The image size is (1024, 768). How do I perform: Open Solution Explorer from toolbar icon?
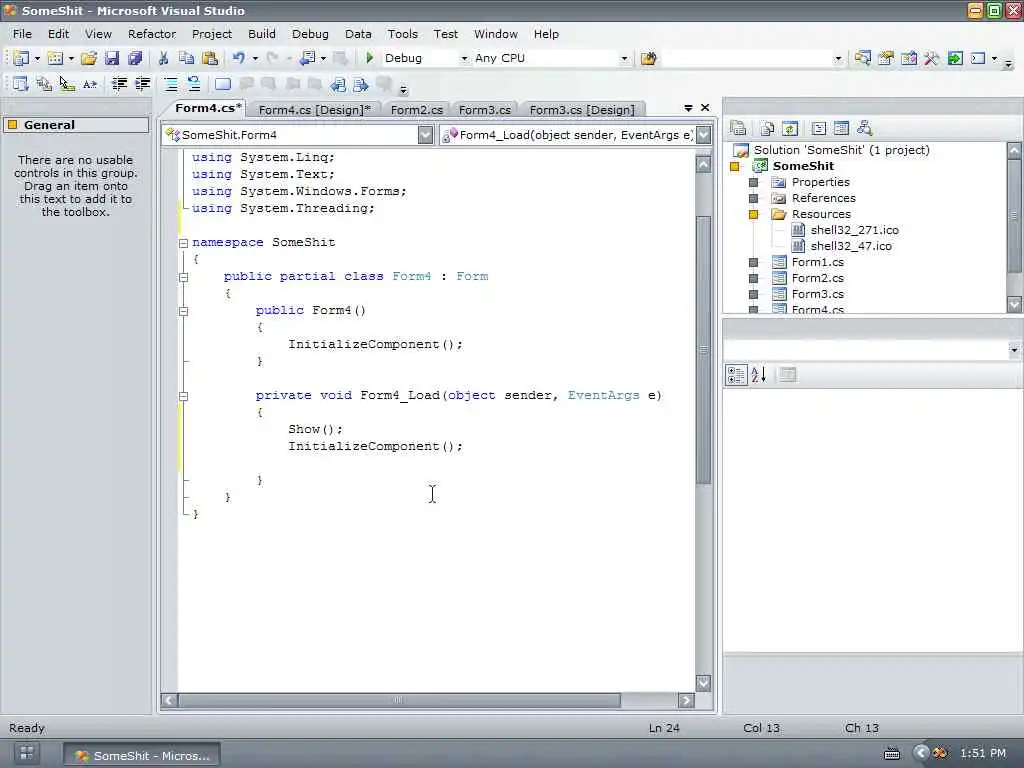[863, 58]
